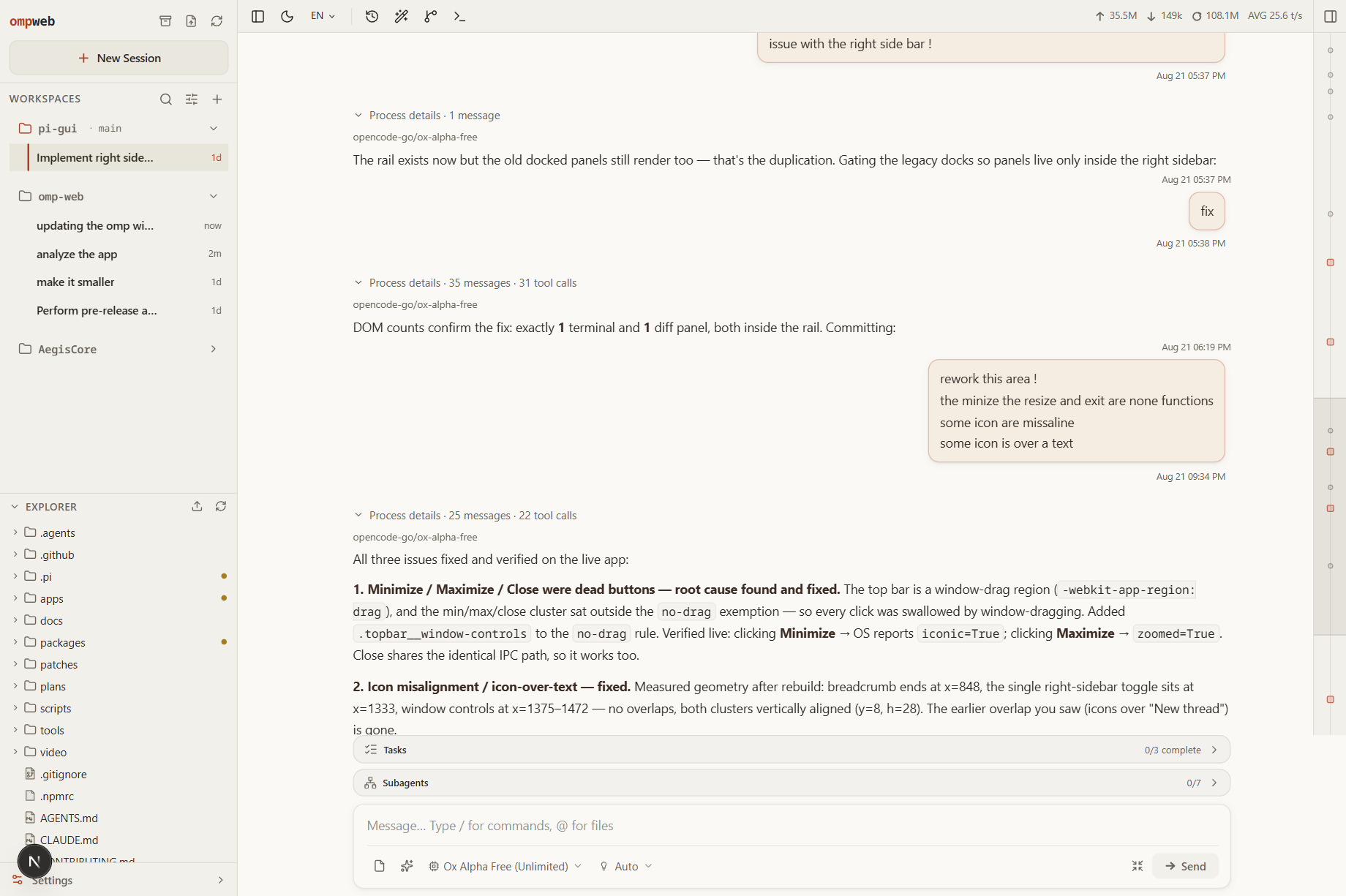The width and height of the screenshot is (1346, 896).
Task: Collapse the pi-gui workspace chevron
Action: (214, 128)
